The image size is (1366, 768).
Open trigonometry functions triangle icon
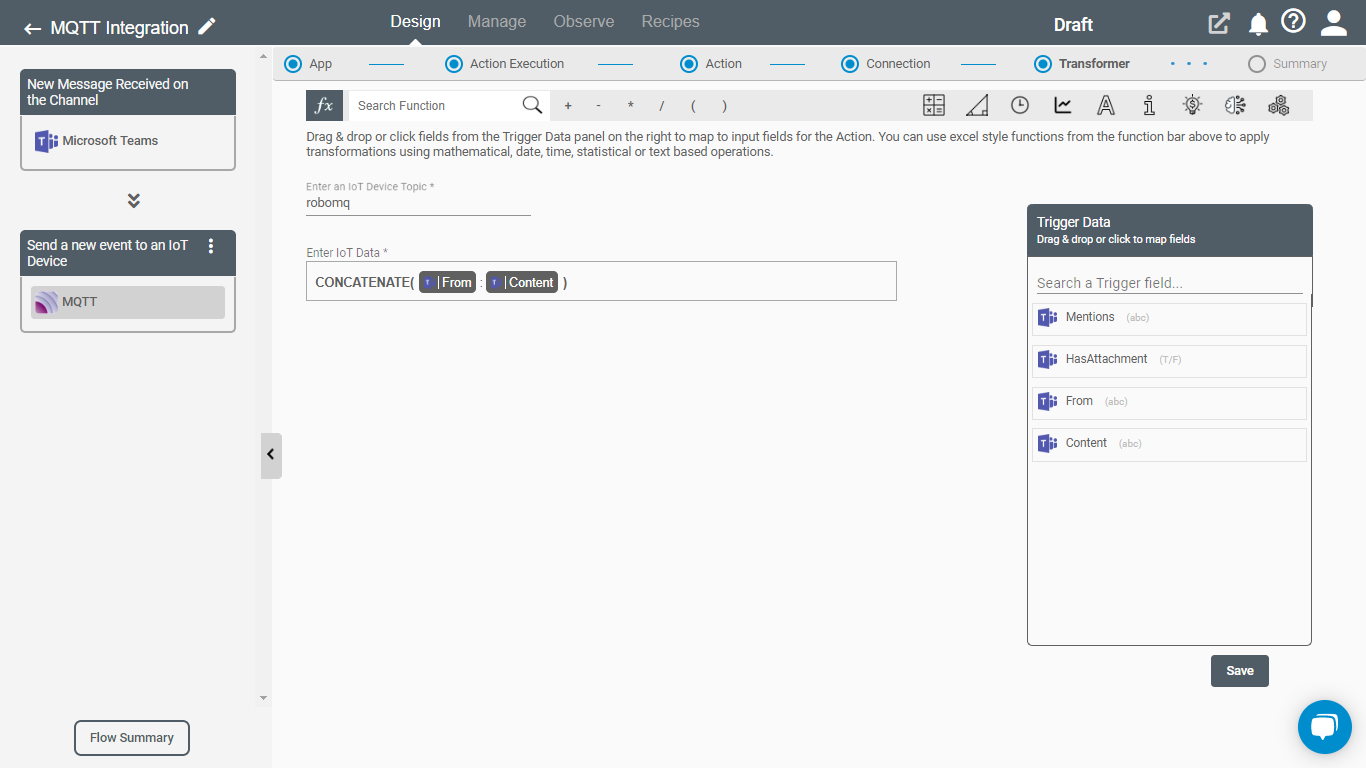click(x=977, y=105)
